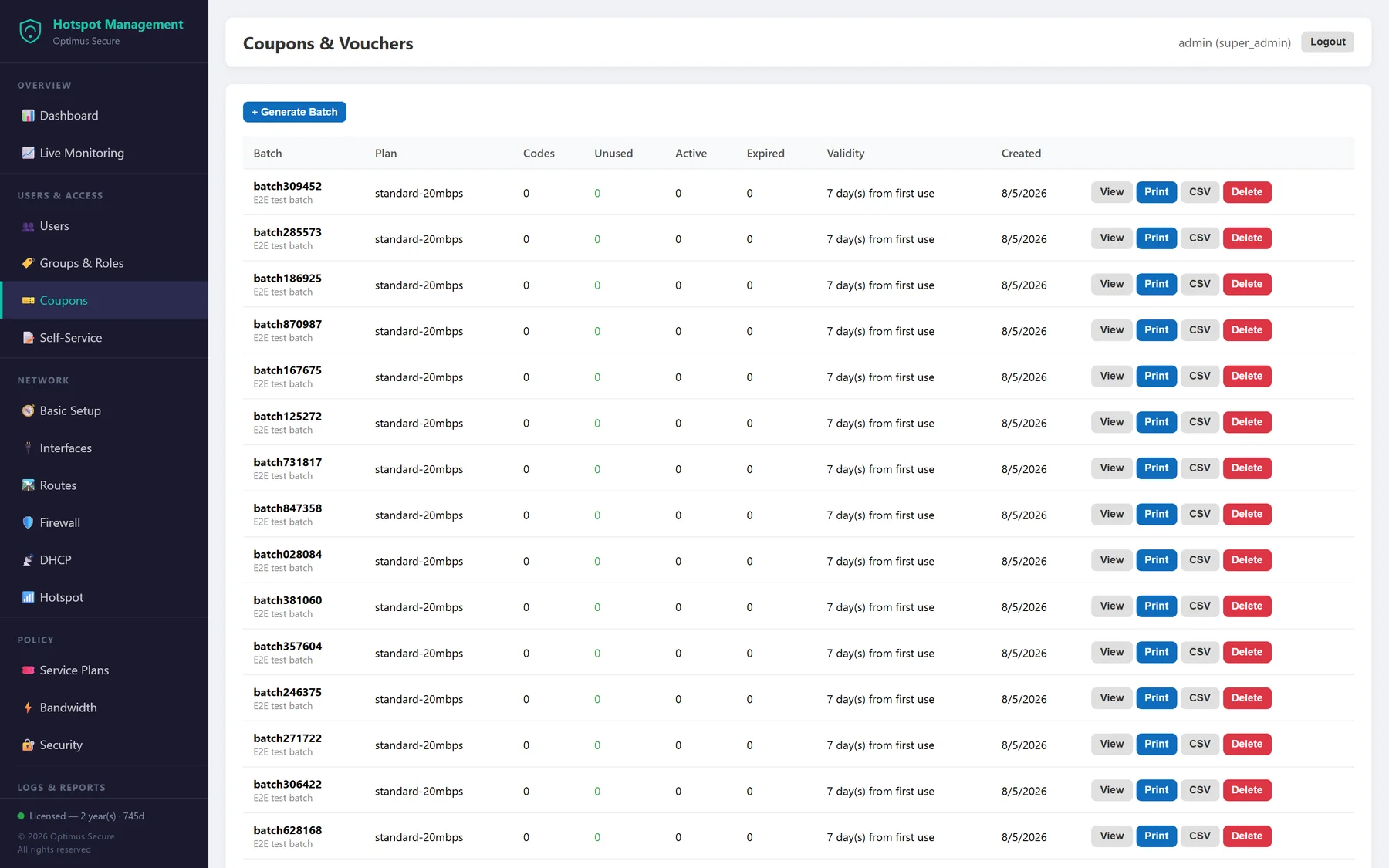Click the Security lock icon
The height and width of the screenshot is (868, 1389).
point(28,745)
